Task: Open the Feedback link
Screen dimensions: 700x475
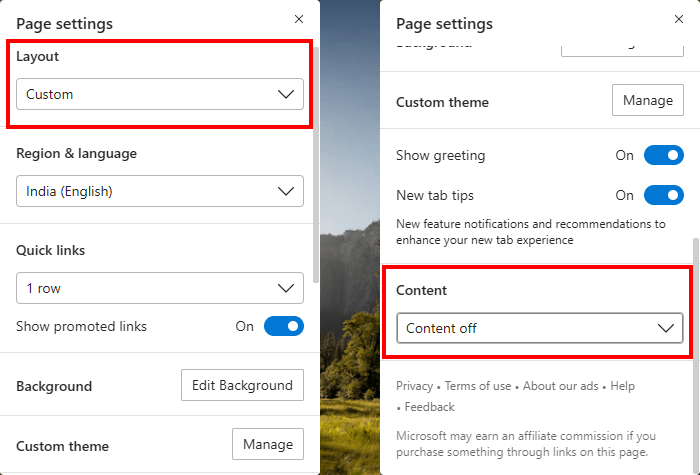Action: point(430,407)
